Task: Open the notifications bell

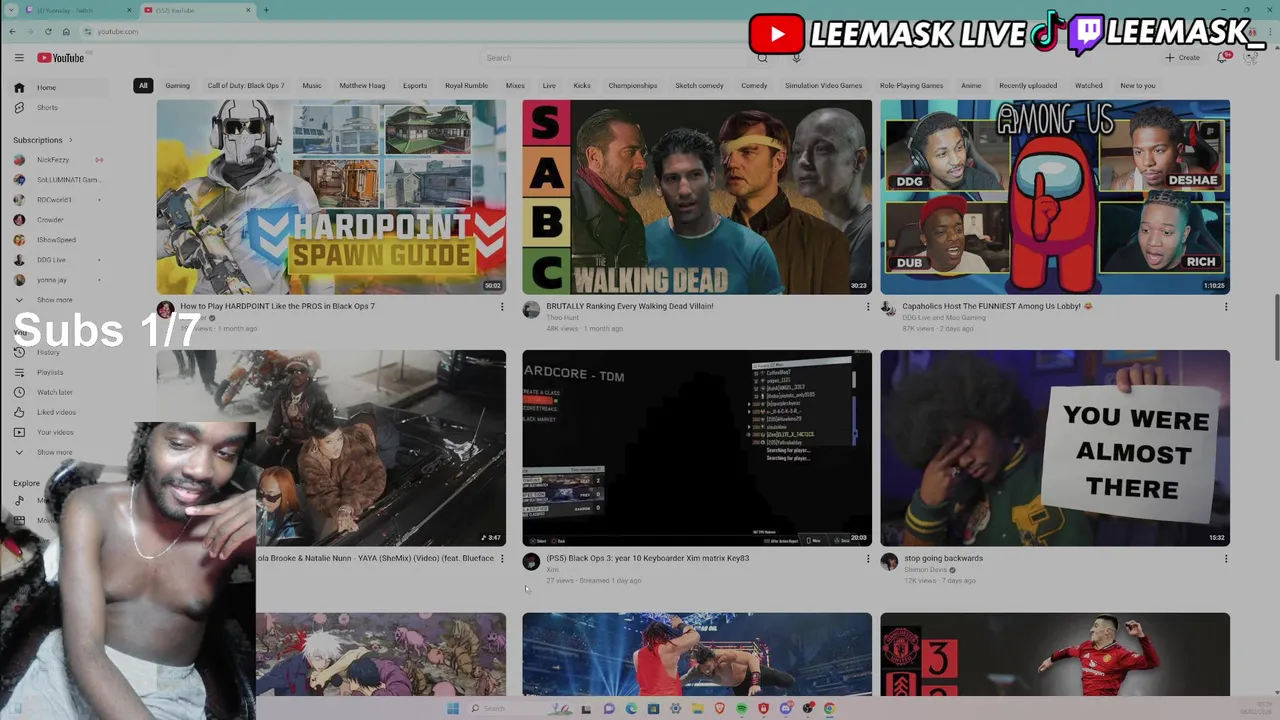Action: (x=1222, y=58)
